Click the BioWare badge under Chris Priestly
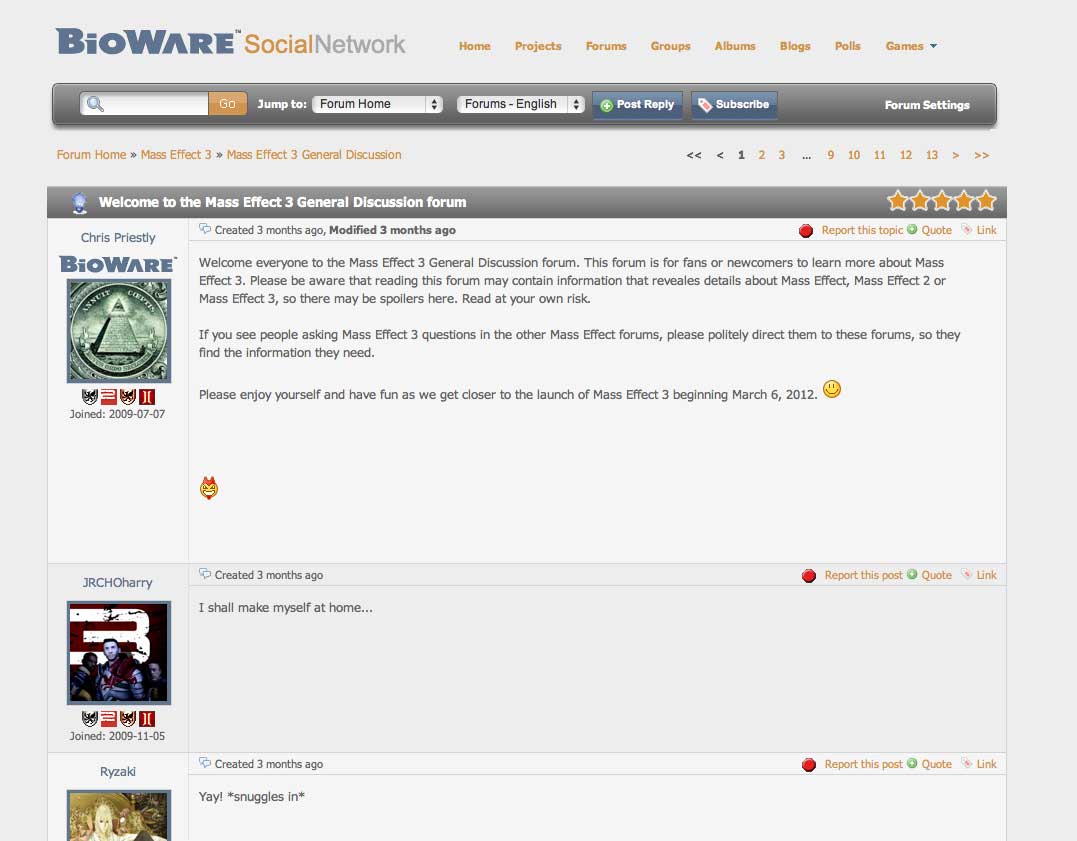The height and width of the screenshot is (841, 1077). pos(118,265)
